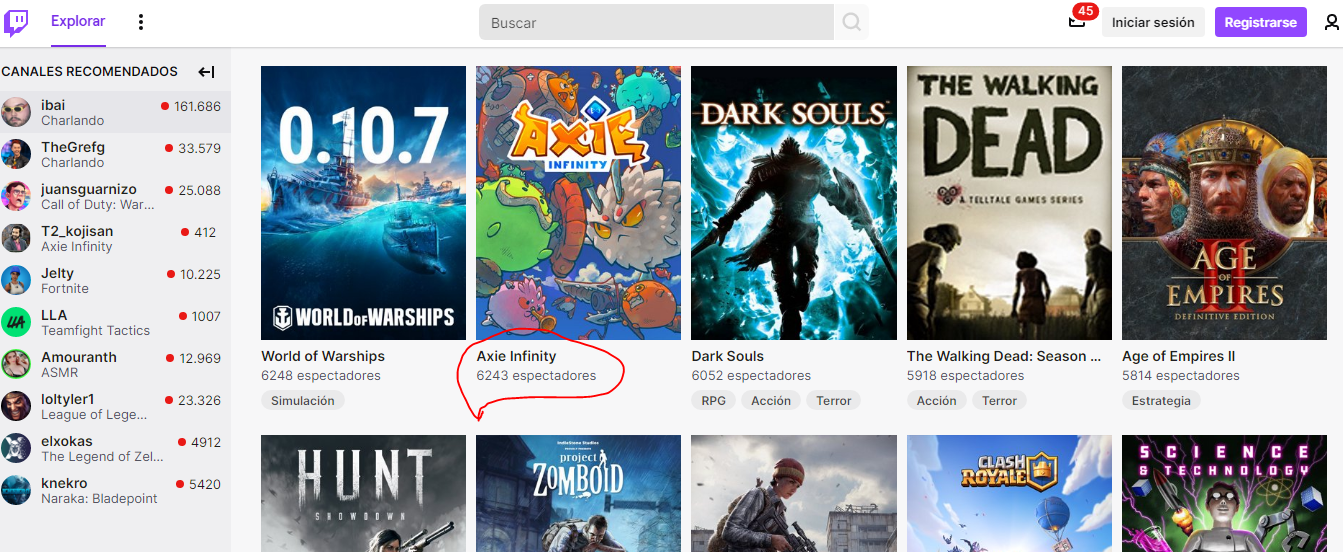Open loltyler1 channel avatar

pyautogui.click(x=16, y=406)
